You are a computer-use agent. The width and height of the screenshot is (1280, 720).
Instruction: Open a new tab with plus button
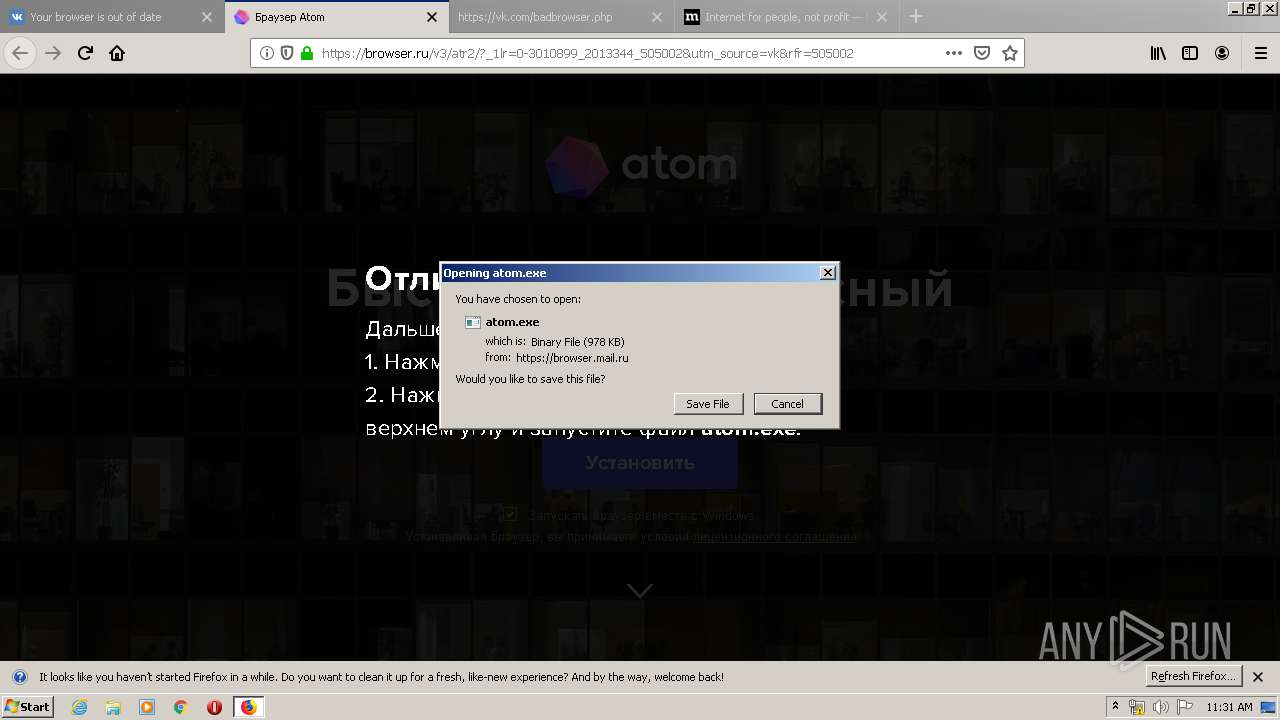(x=915, y=16)
